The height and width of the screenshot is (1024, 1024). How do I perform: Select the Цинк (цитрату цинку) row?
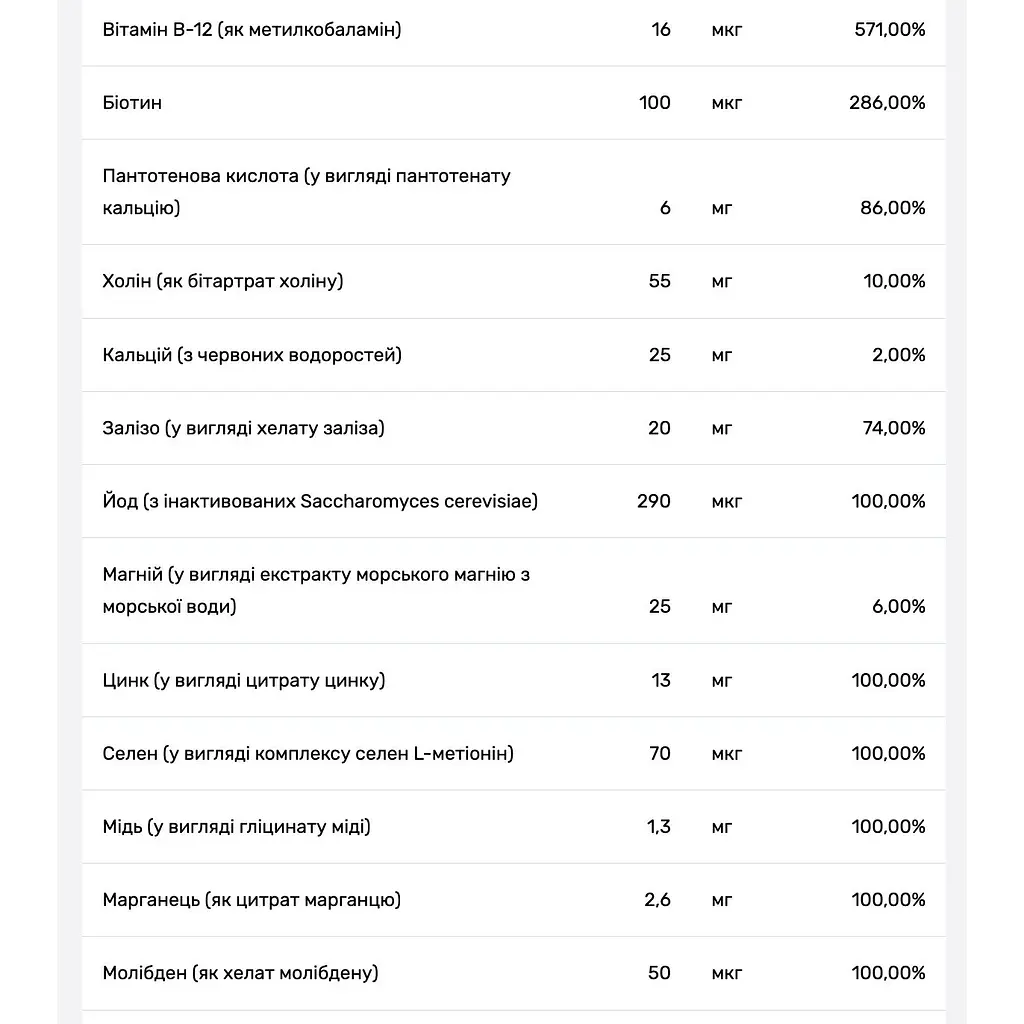(513, 680)
